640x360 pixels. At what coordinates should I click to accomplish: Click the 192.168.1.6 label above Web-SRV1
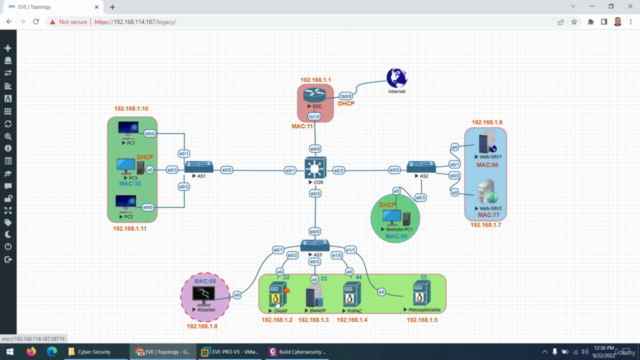[x=487, y=122]
